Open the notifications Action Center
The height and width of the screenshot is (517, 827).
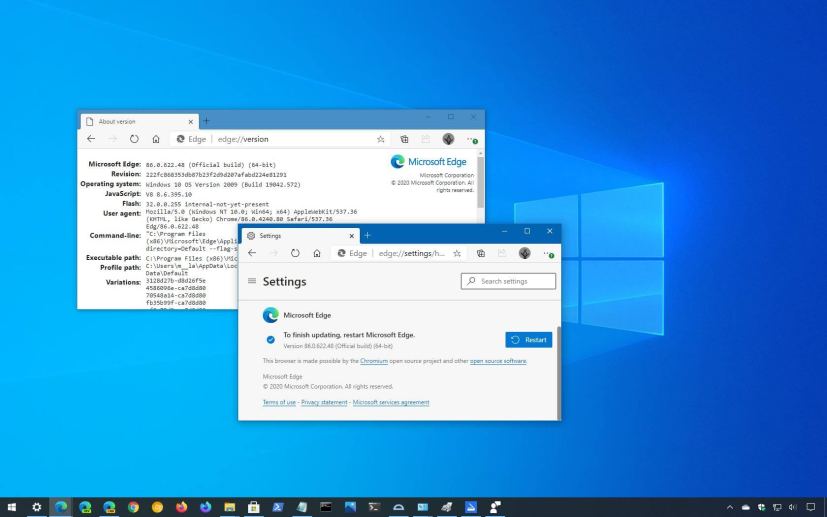(x=811, y=507)
